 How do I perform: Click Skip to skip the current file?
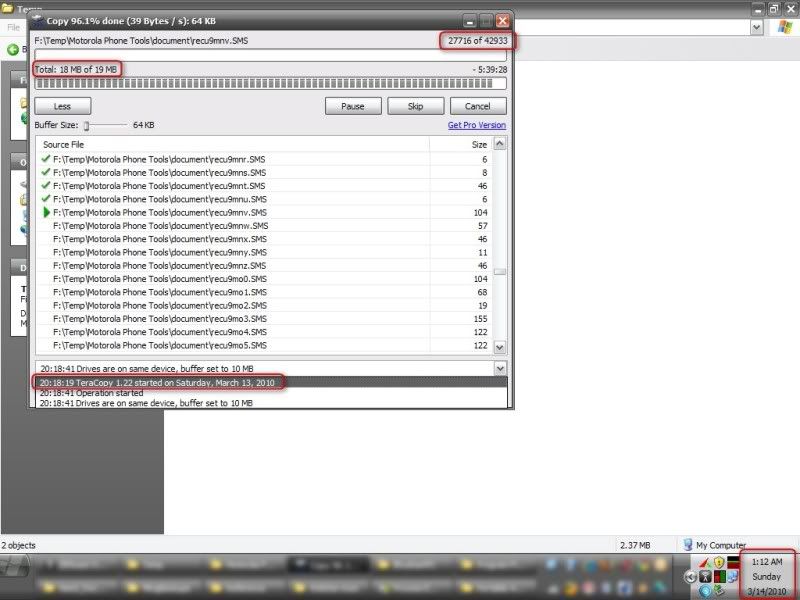coord(415,106)
